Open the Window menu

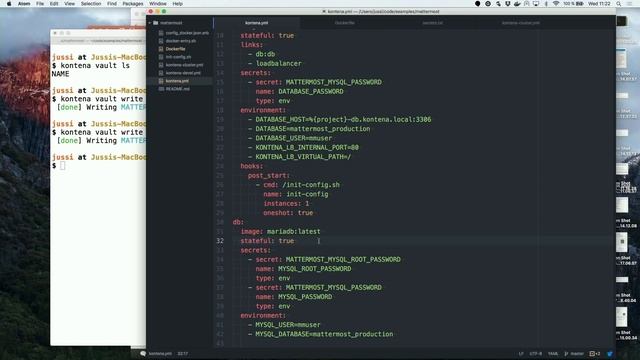(x=158, y=4)
